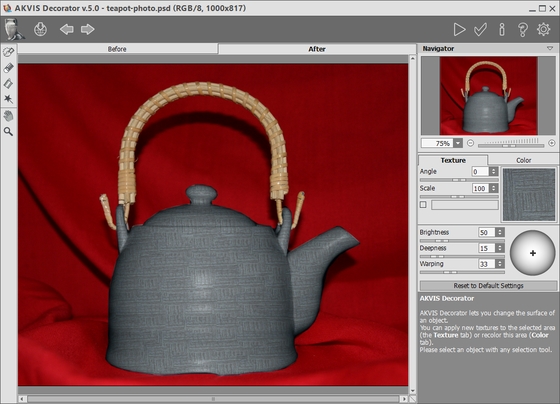Screen dimensions: 560x404
Task: Collapse the Navigator panel arrow
Action: [550, 48]
